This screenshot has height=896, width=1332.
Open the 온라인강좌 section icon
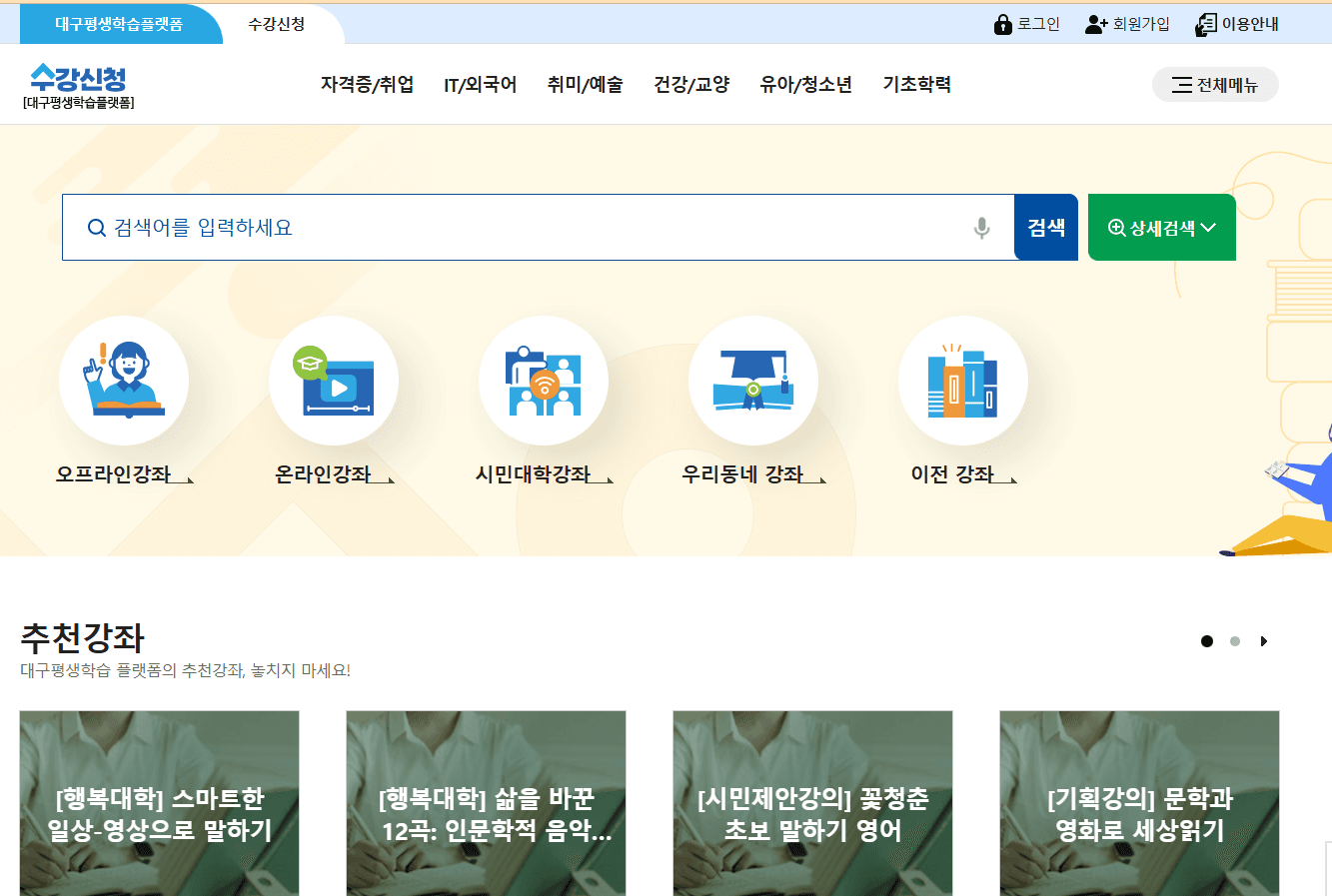(334, 380)
